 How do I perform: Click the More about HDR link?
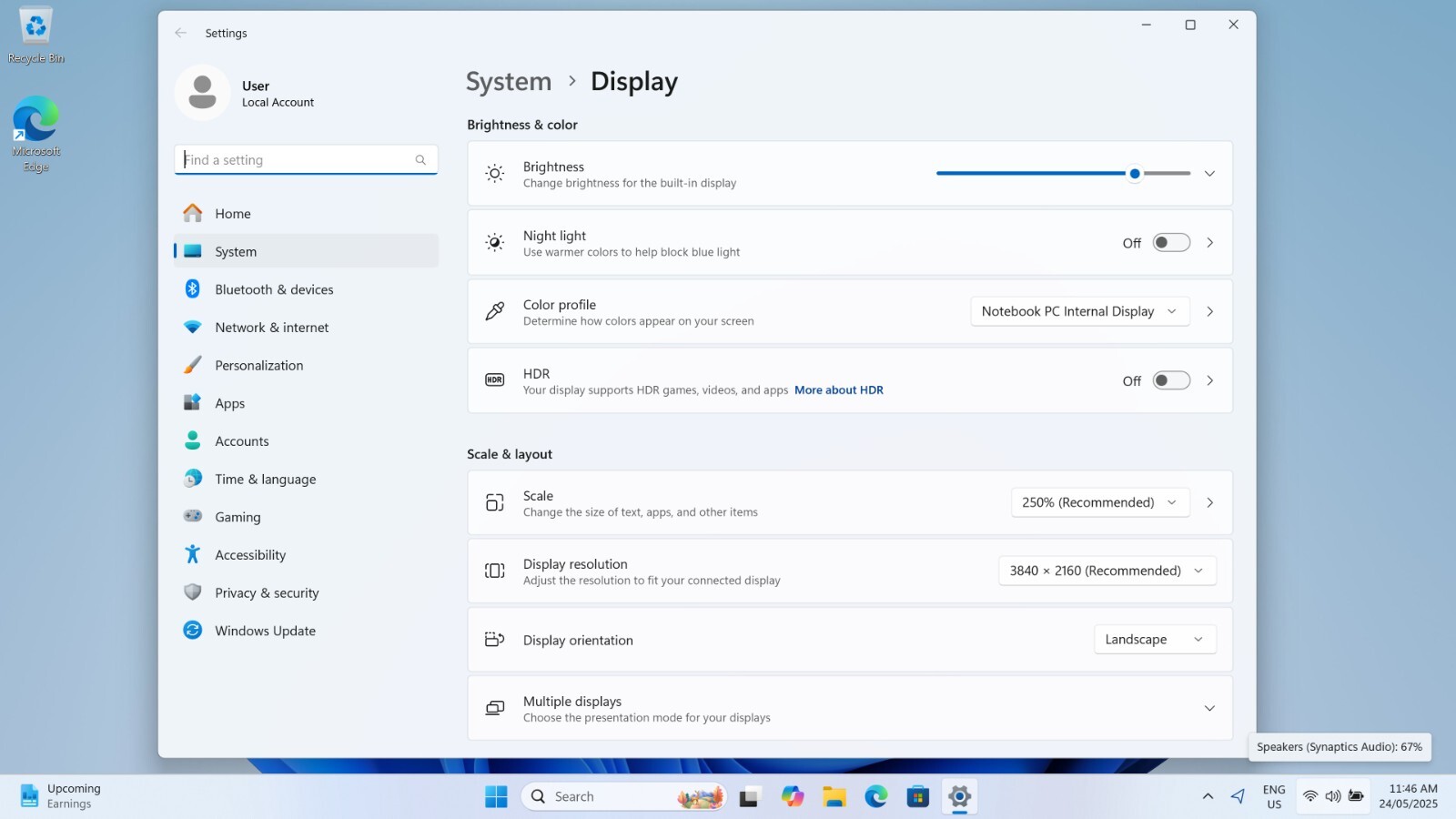pos(838,390)
